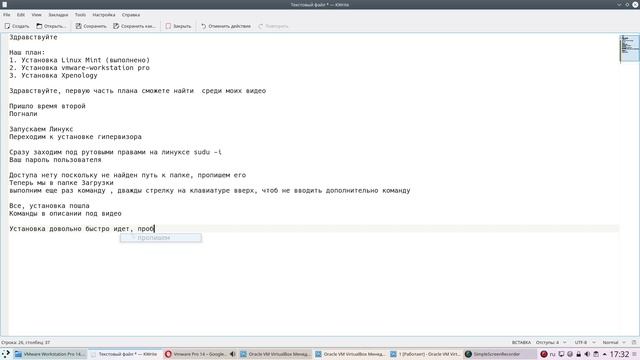This screenshot has height=360, width=640.
Task: Open the Настройка (Settings) menu
Action: (104, 15)
